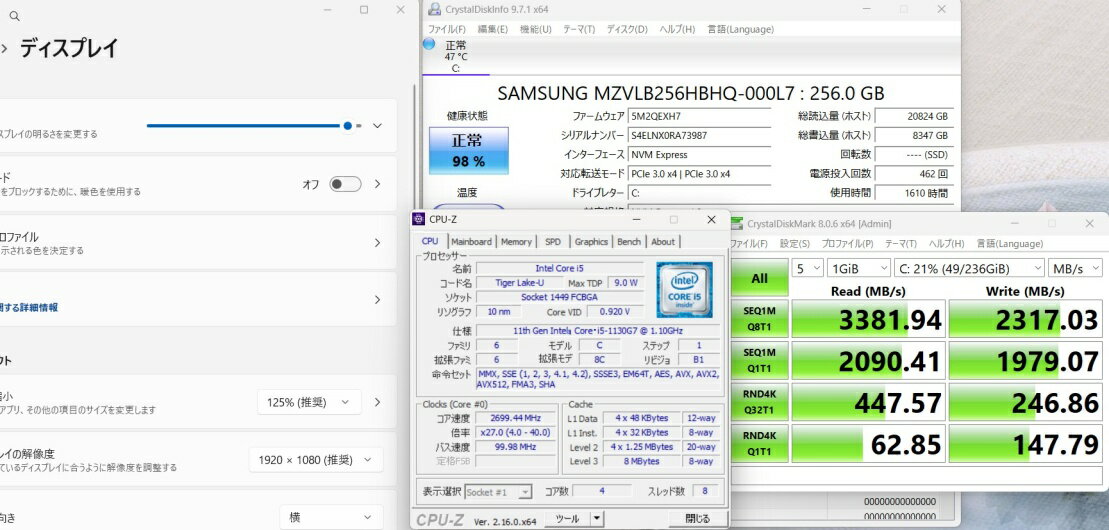Click the 正常 98% health status box
1109x530 pixels.
click(468, 151)
